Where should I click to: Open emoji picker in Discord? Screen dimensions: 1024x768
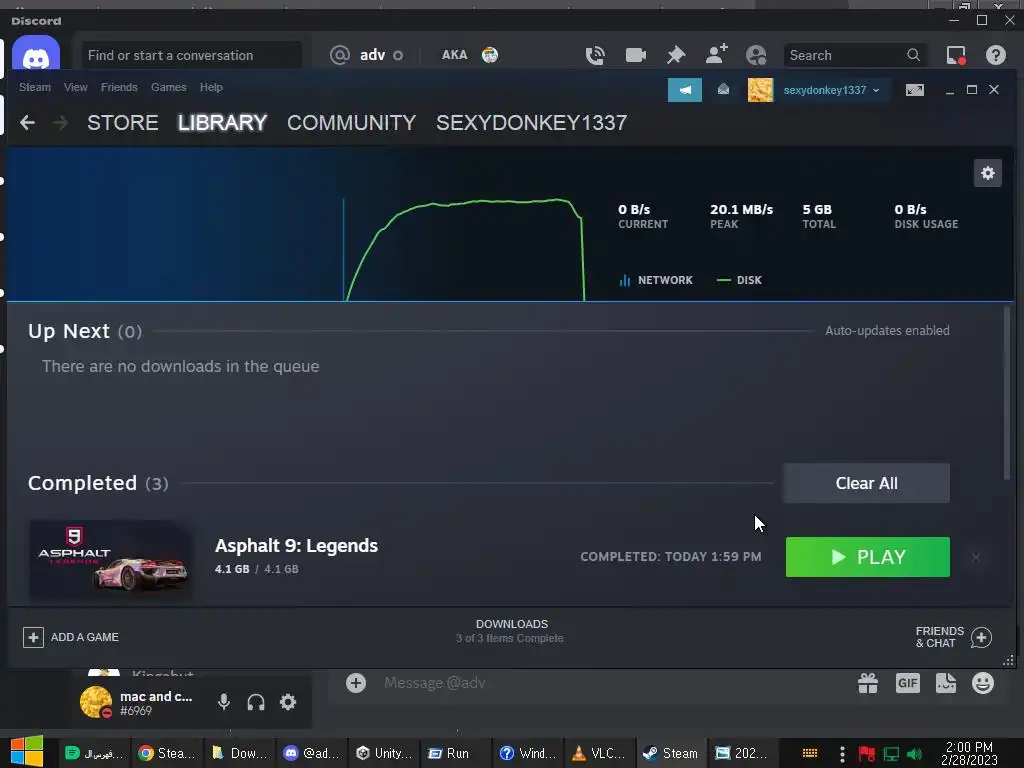[x=983, y=683]
